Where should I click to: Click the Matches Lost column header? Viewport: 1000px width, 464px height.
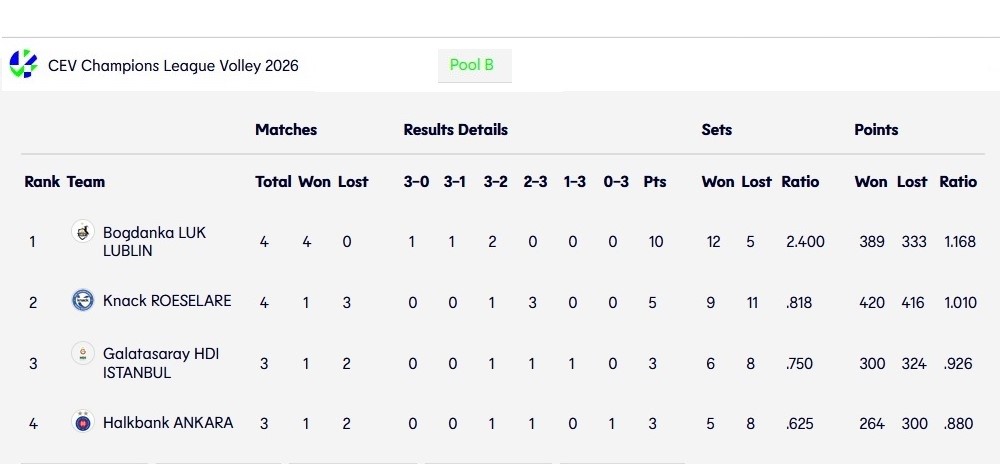click(353, 182)
